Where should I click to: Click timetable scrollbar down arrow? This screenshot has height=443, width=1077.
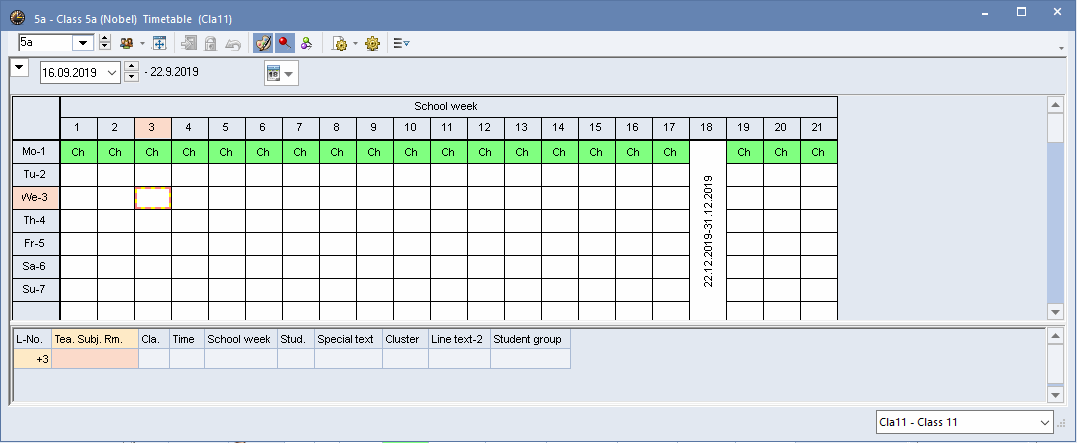point(1056,311)
